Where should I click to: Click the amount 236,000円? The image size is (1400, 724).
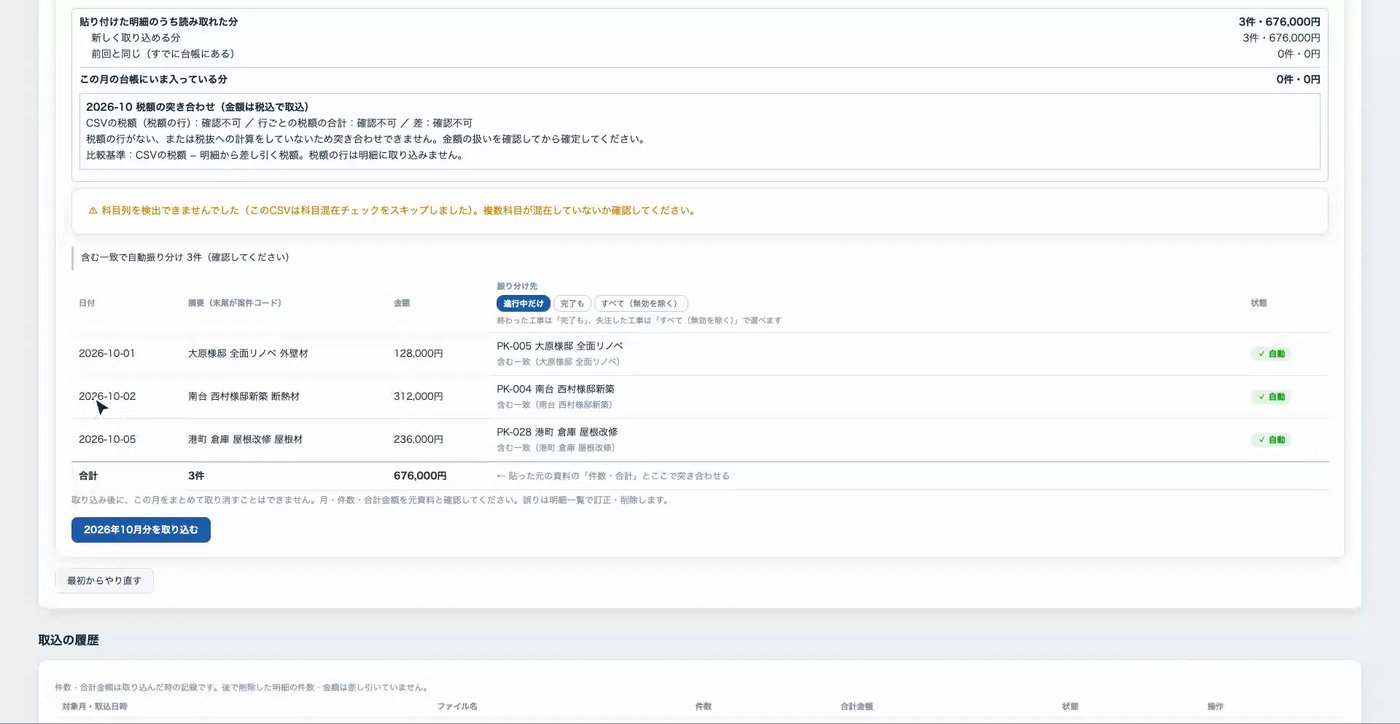tap(418, 440)
